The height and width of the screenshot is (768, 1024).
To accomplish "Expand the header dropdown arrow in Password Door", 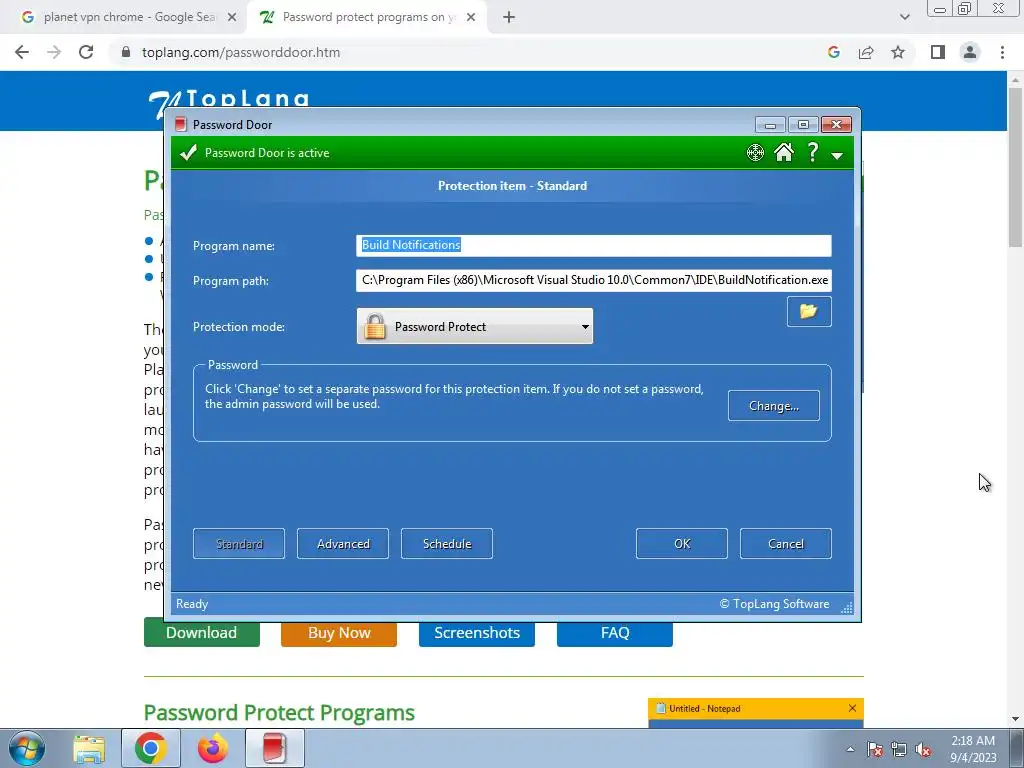I will point(837,155).
